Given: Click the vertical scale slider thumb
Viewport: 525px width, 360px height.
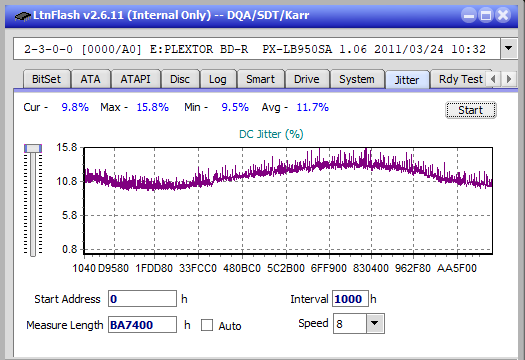Looking at the screenshot, I should 33,148.
